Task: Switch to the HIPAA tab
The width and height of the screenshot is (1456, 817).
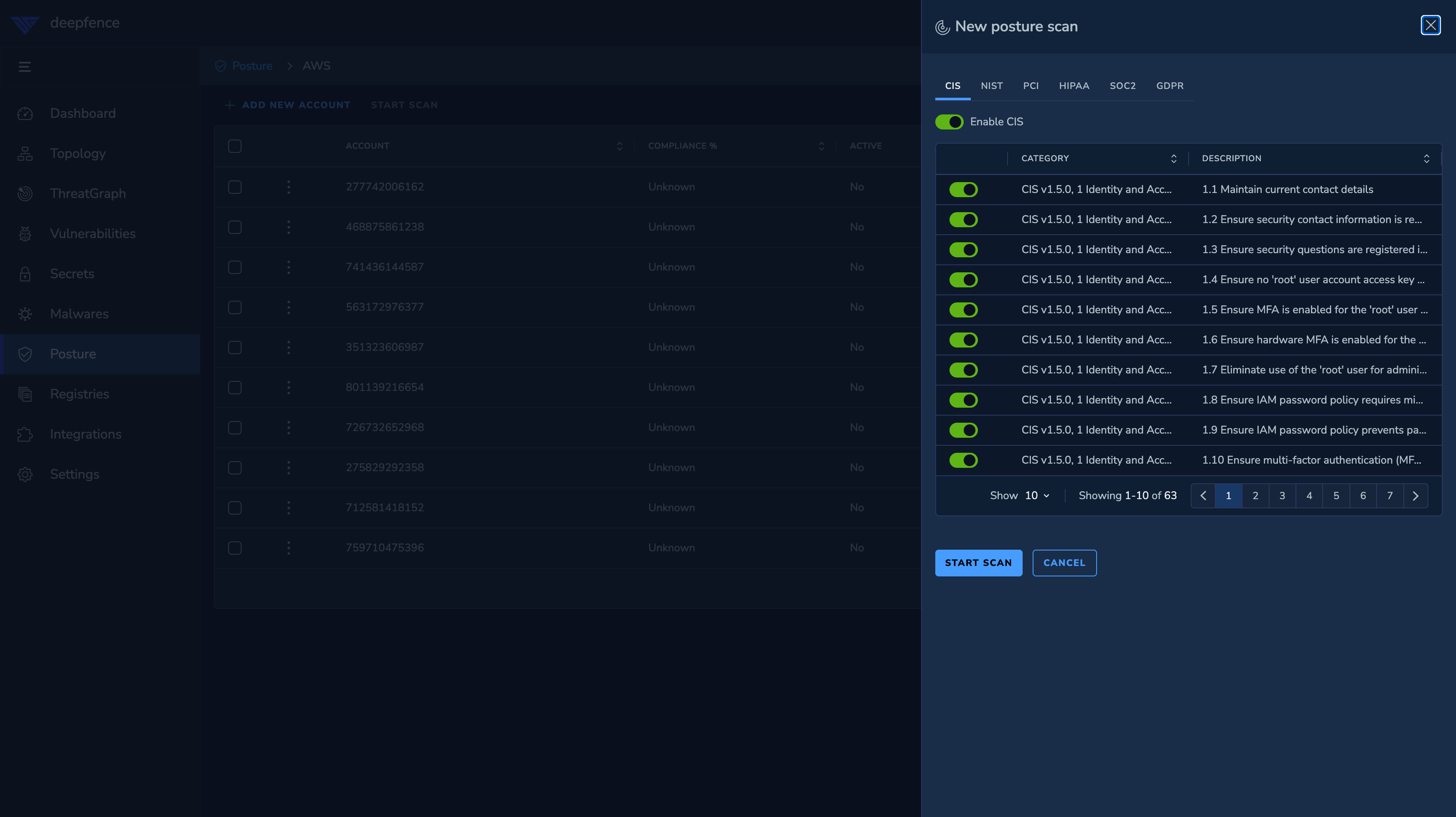Action: coord(1074,86)
